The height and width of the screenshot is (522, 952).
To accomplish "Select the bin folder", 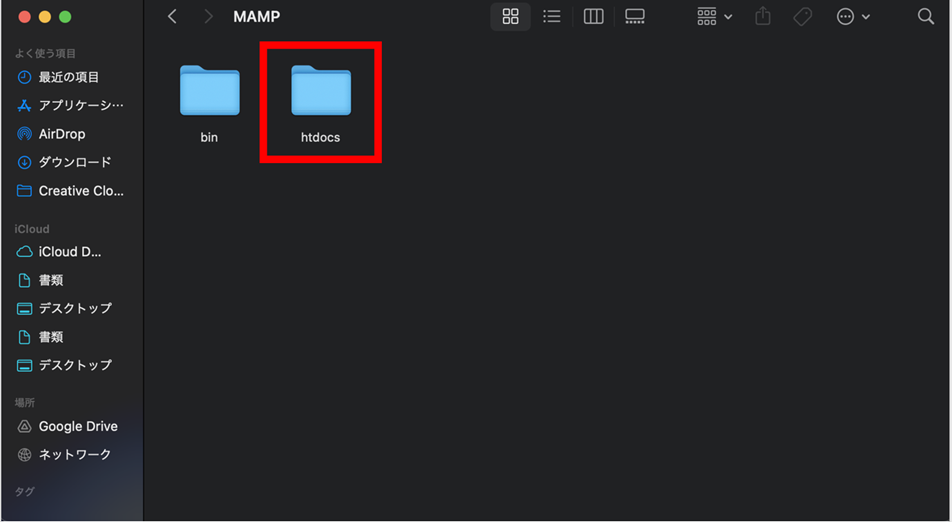I will coord(209,103).
